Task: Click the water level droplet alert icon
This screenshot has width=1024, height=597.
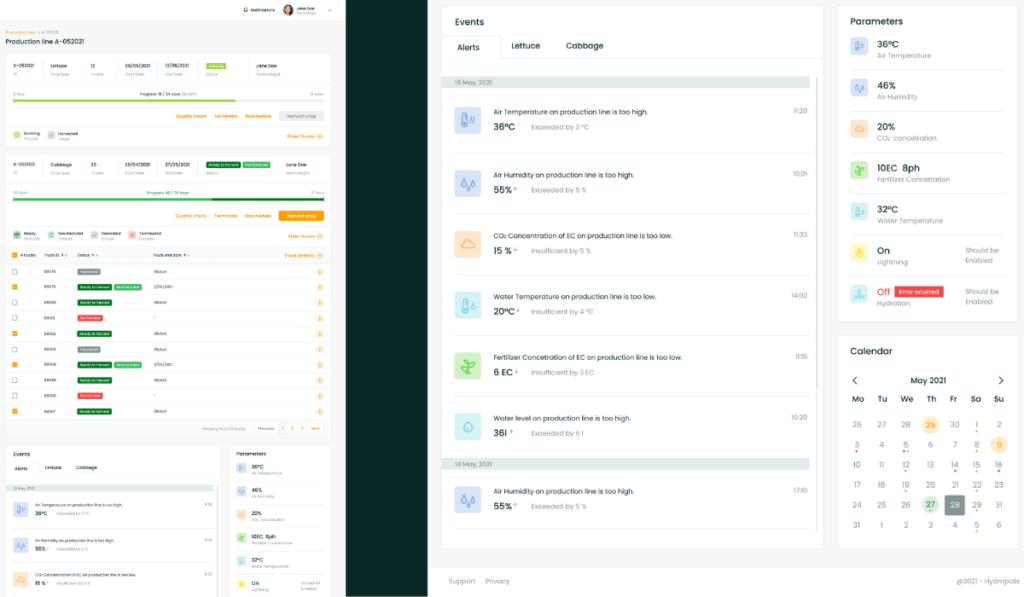Action: (467, 427)
